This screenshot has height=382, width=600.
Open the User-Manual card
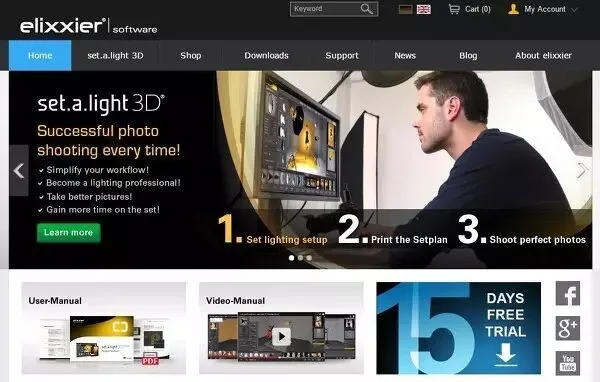[104, 328]
